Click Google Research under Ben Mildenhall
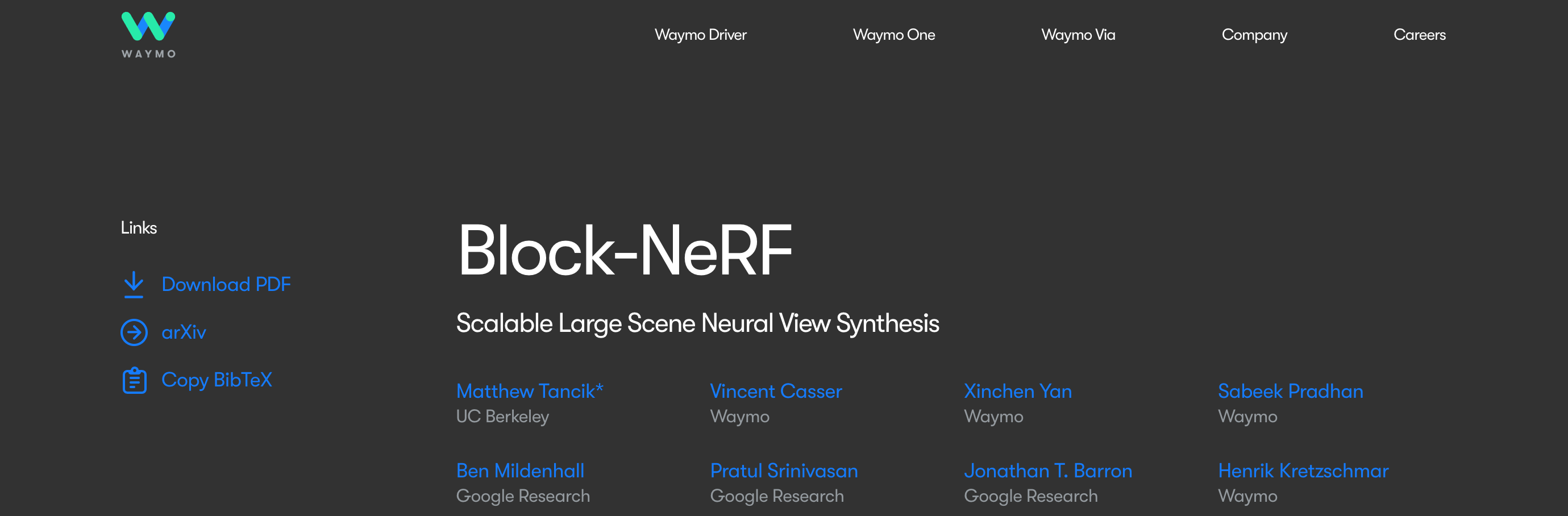 click(x=523, y=497)
